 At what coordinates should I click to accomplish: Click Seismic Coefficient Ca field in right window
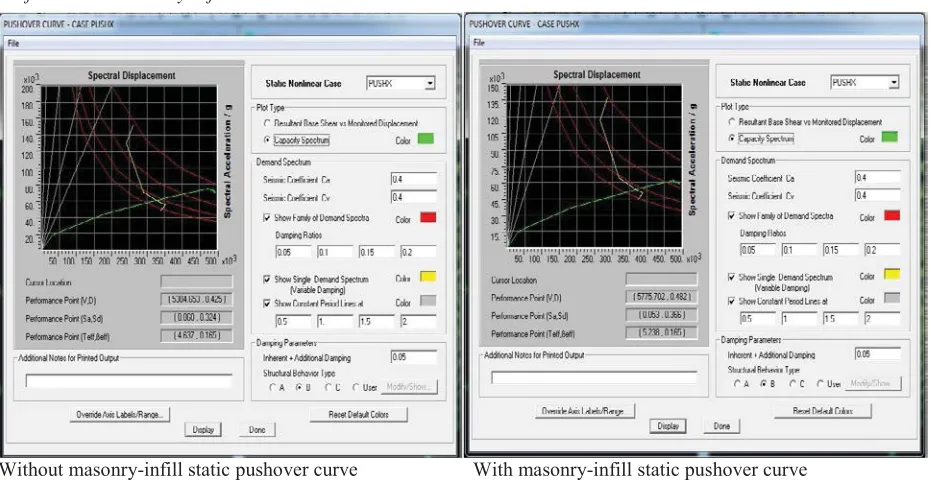click(878, 177)
